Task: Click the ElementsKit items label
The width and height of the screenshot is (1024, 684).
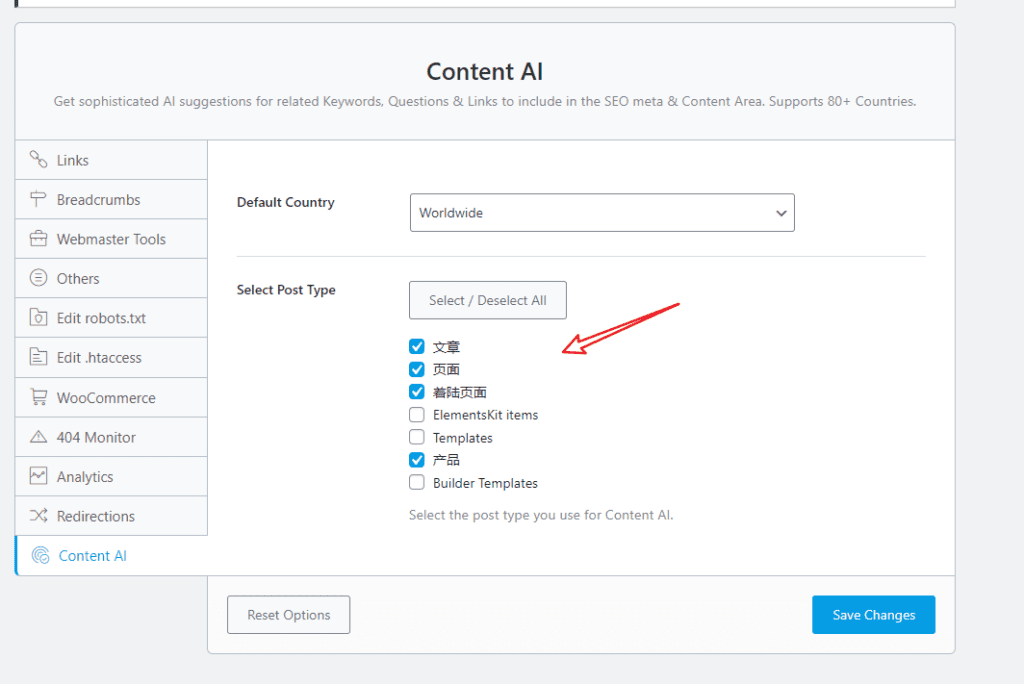Action: 485,415
